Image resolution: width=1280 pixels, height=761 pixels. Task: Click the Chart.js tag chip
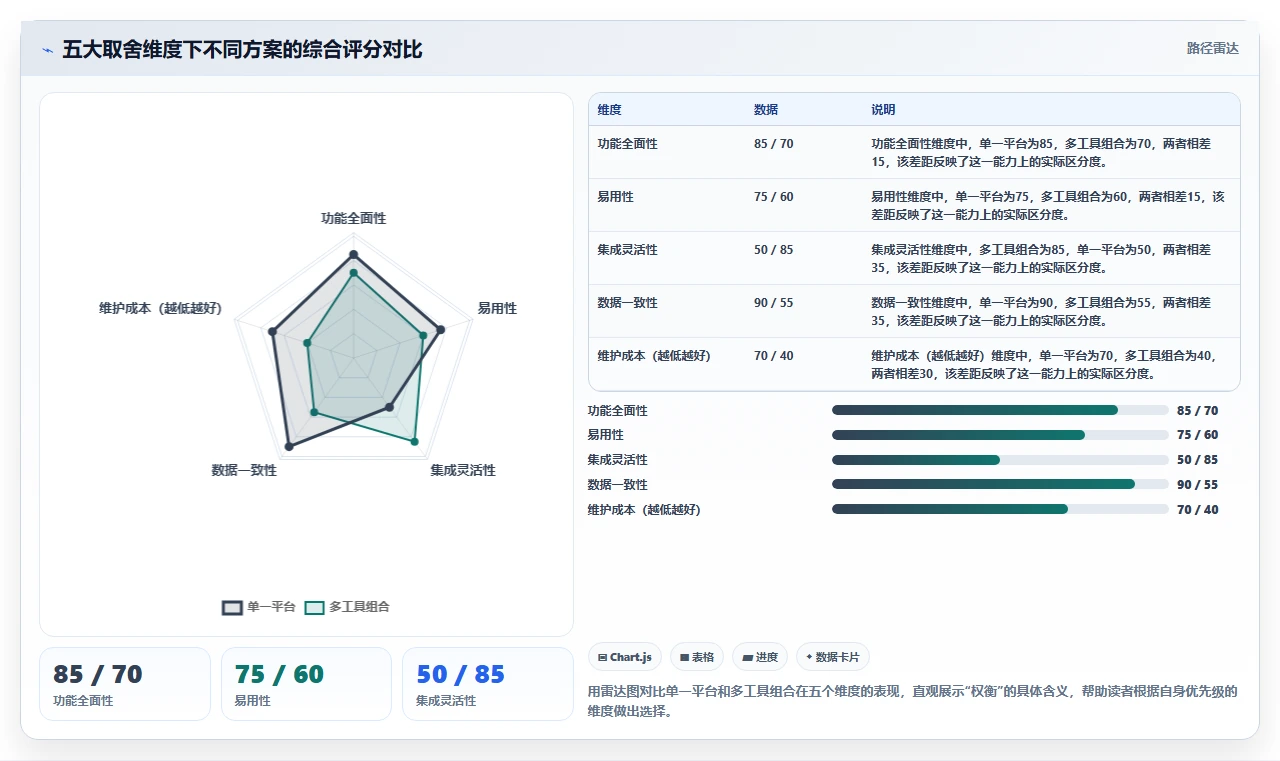tap(625, 657)
